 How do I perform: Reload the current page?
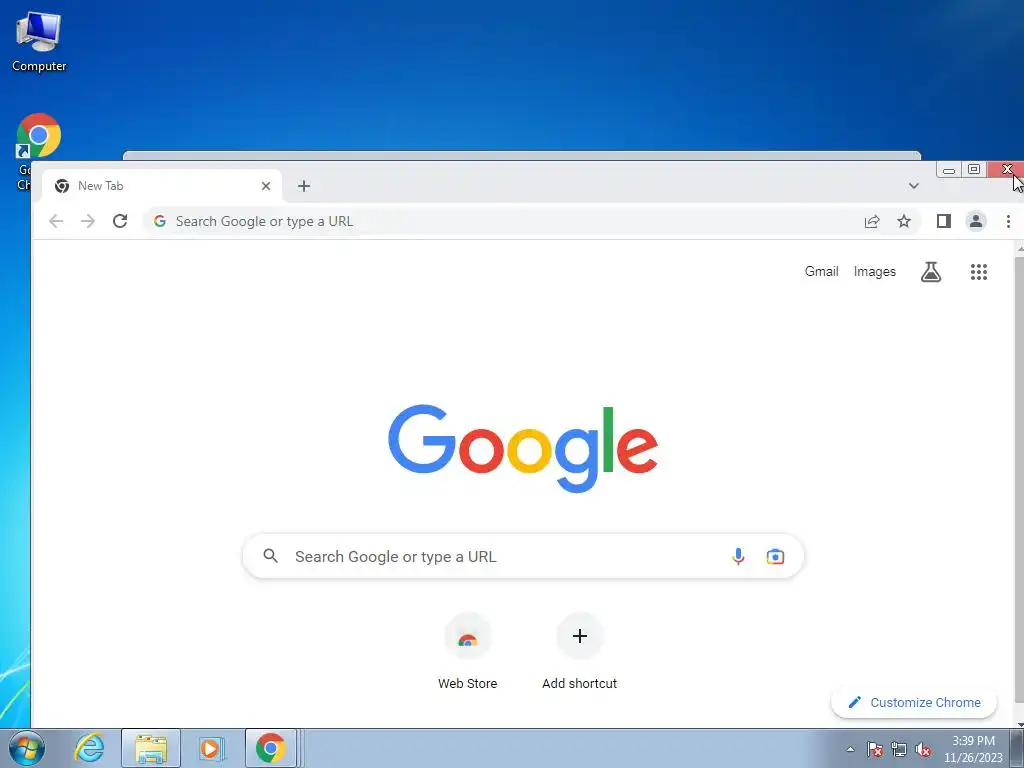point(120,221)
